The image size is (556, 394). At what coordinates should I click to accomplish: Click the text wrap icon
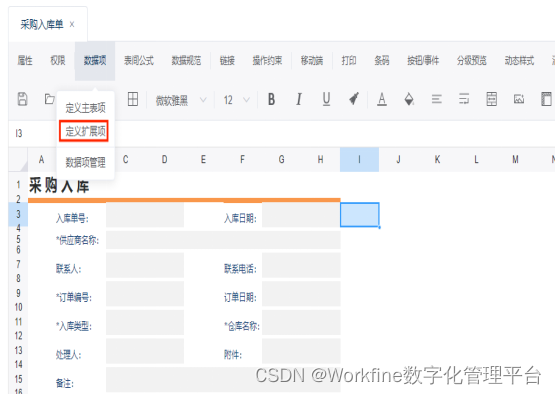tap(464, 99)
